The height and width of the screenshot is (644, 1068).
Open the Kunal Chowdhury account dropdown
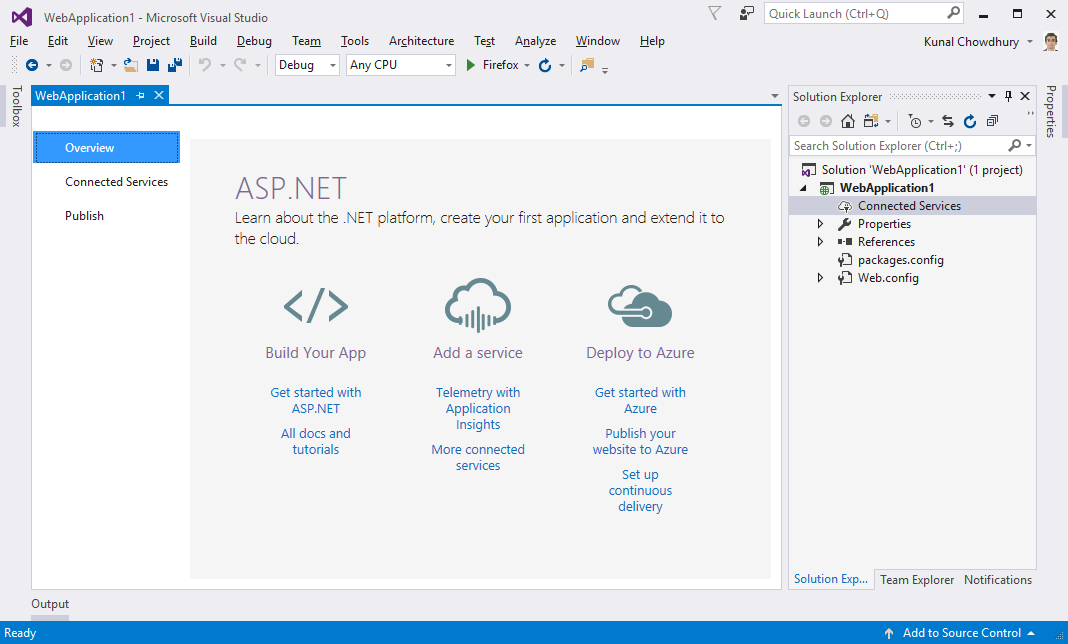[1030, 42]
